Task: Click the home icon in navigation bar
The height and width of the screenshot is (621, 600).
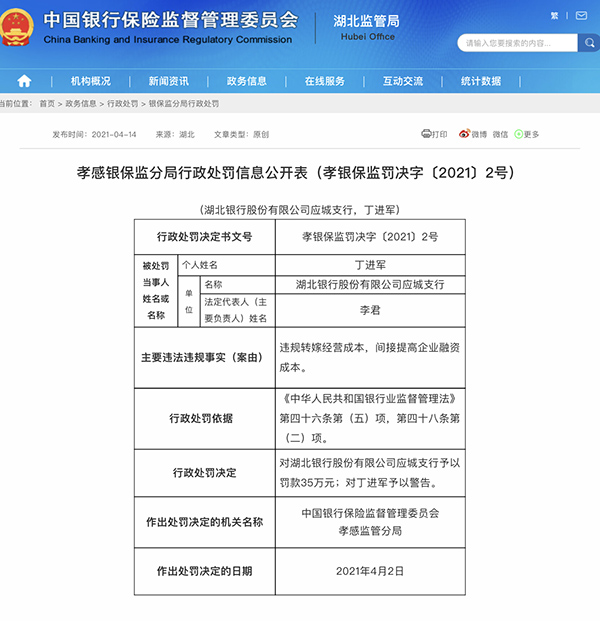Action: [x=24, y=81]
